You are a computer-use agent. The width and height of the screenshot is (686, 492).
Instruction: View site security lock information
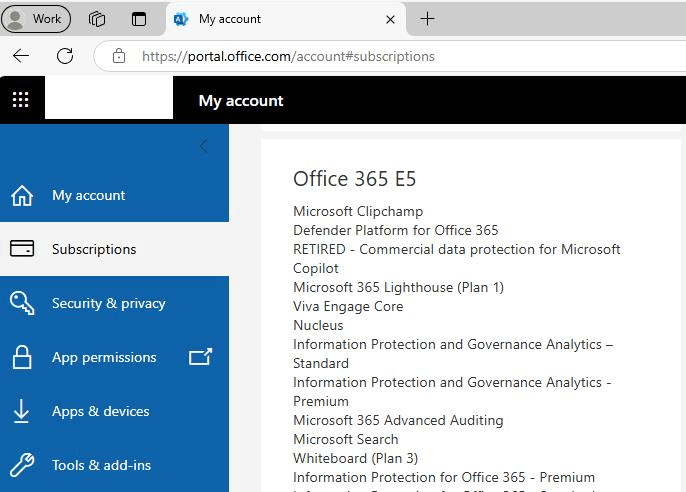[x=119, y=56]
